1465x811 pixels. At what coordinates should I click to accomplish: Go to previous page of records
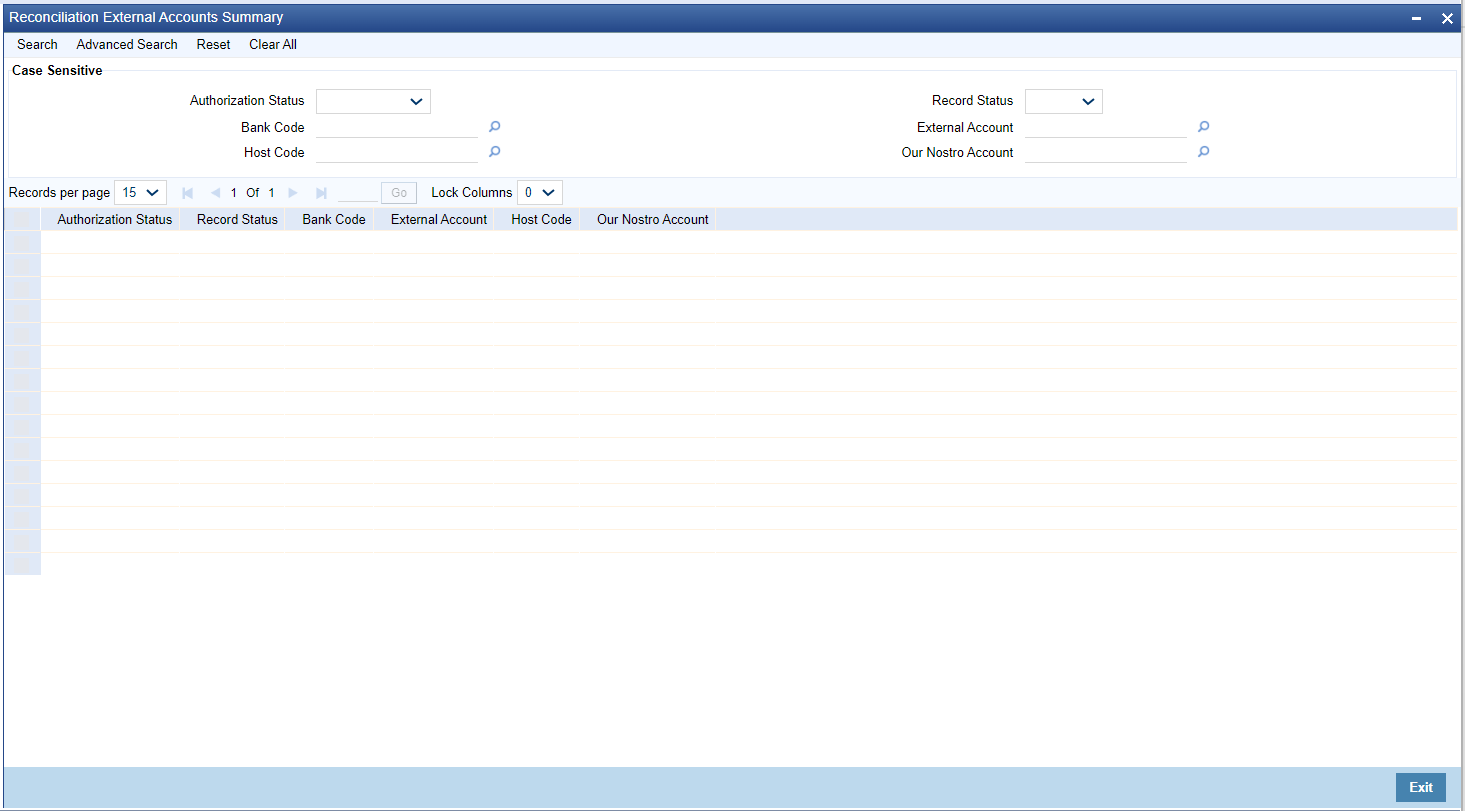coord(215,193)
